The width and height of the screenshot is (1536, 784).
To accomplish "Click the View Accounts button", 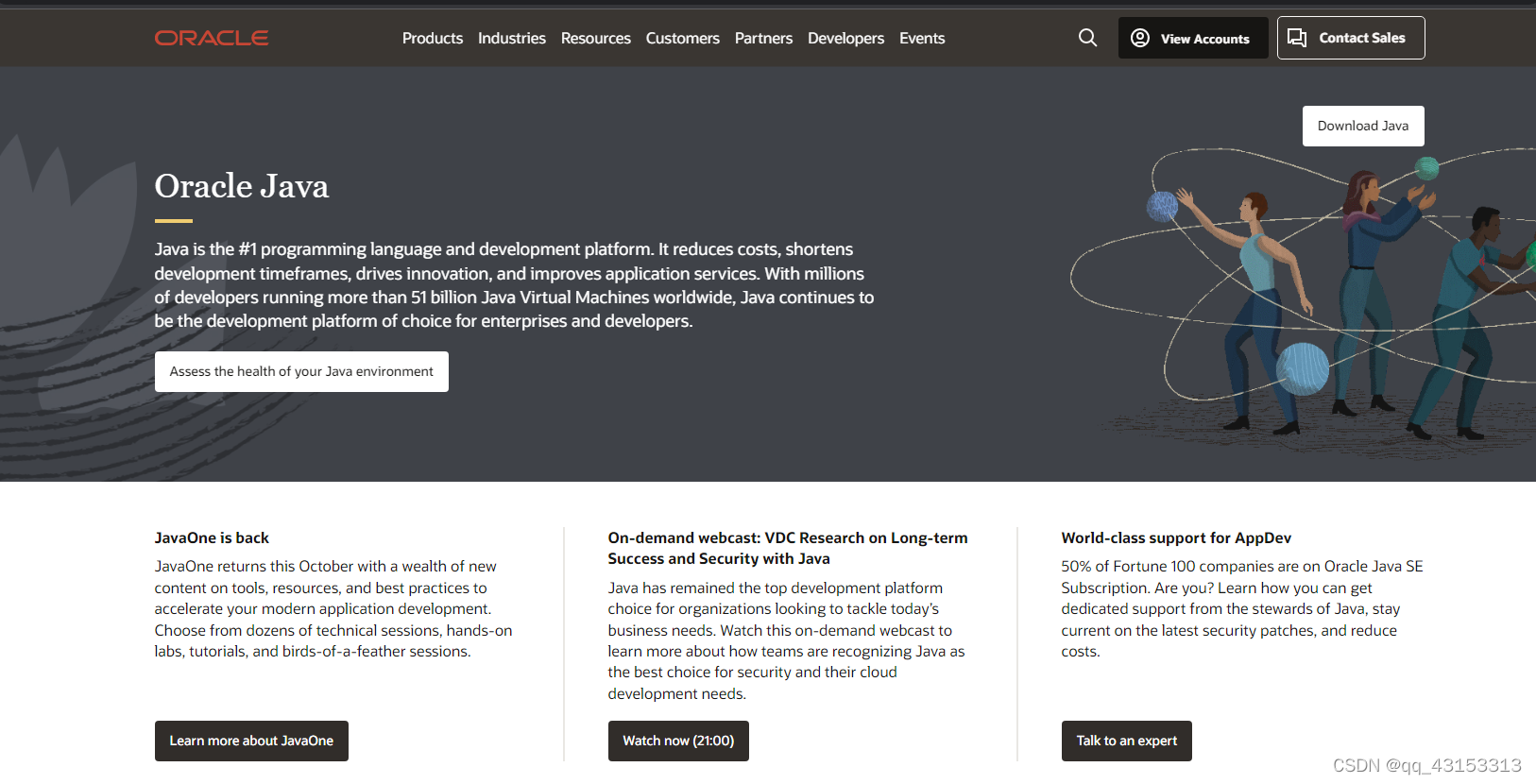I will (1193, 38).
